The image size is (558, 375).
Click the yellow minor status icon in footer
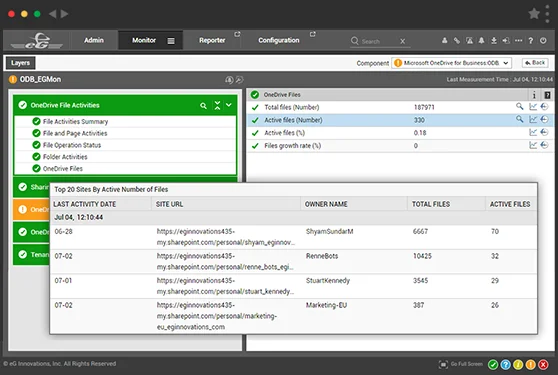tap(518, 364)
